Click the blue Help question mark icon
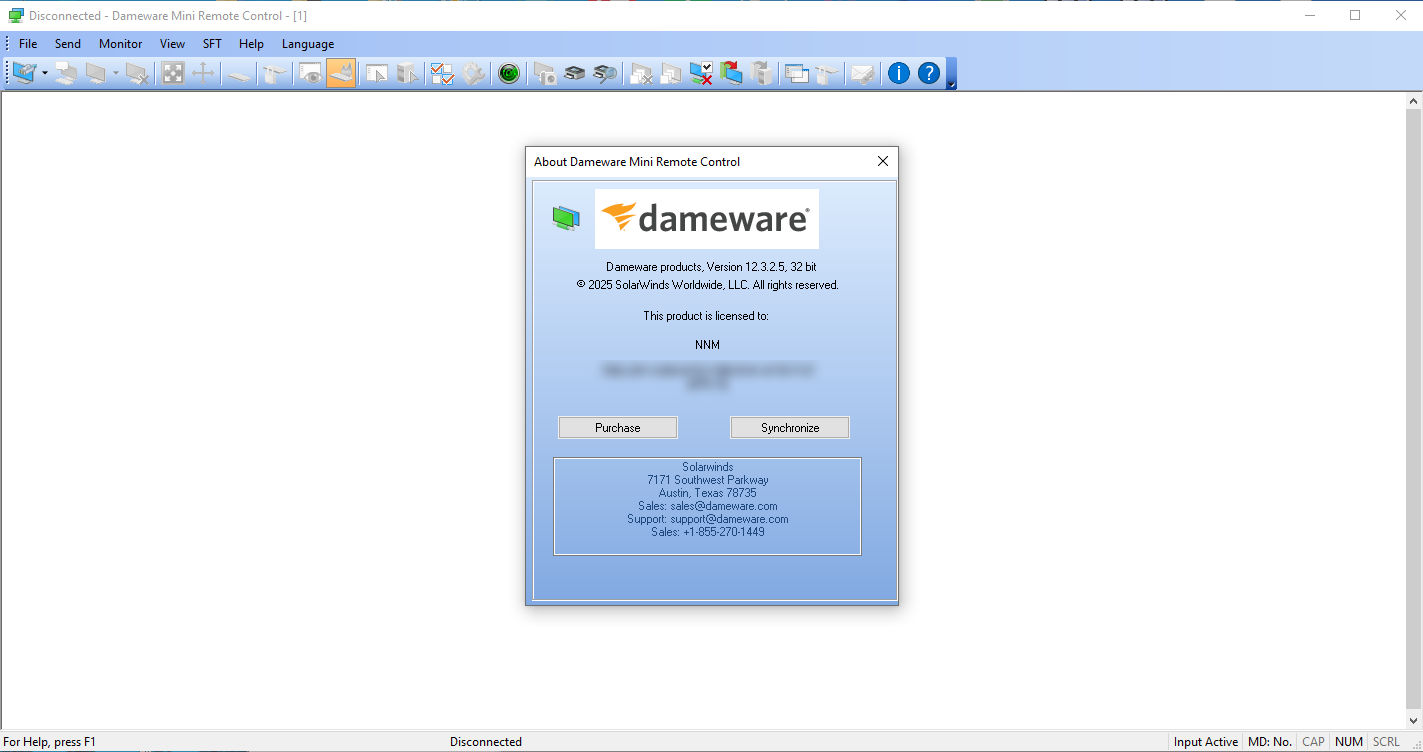Screen dimensions: 1423x752 pos(929,73)
